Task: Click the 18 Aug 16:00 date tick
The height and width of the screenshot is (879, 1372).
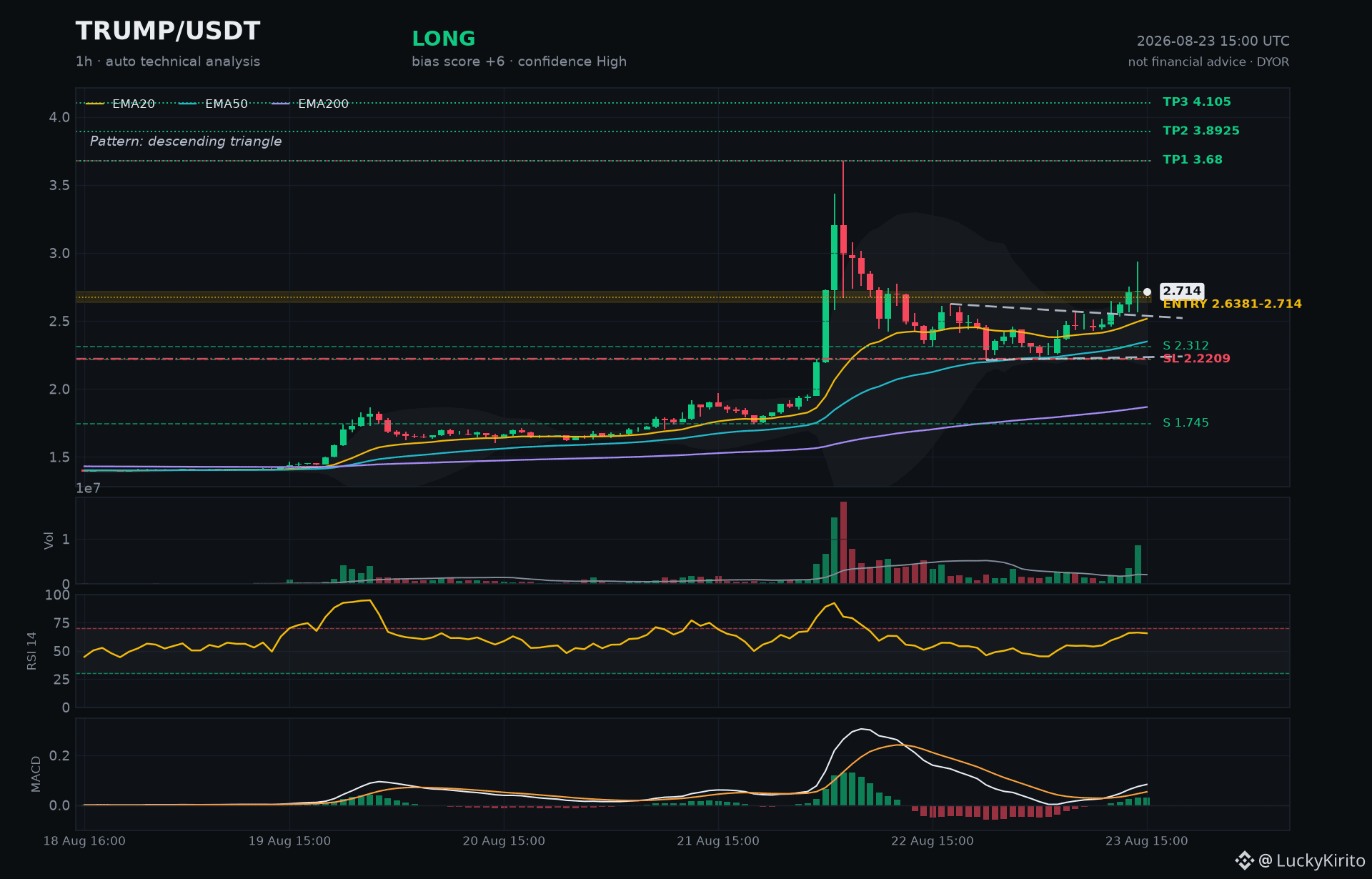Action: point(84,841)
